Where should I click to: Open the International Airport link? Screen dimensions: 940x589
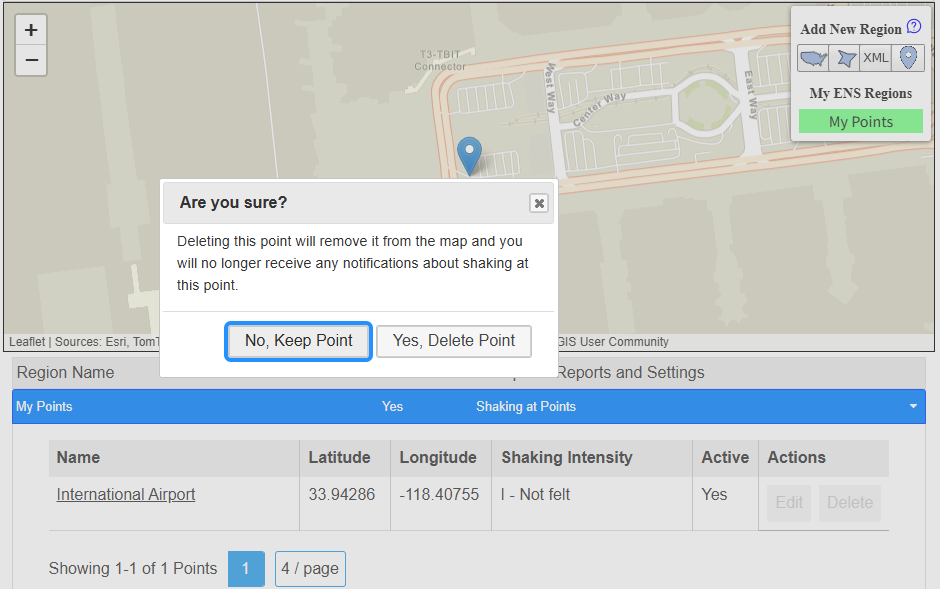click(126, 494)
